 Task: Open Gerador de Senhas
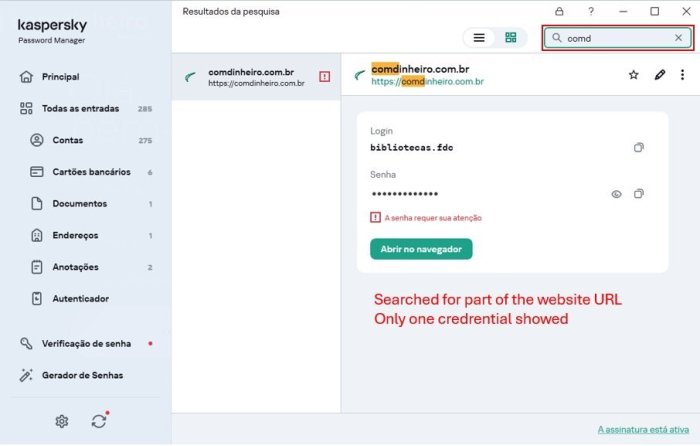click(x=79, y=375)
